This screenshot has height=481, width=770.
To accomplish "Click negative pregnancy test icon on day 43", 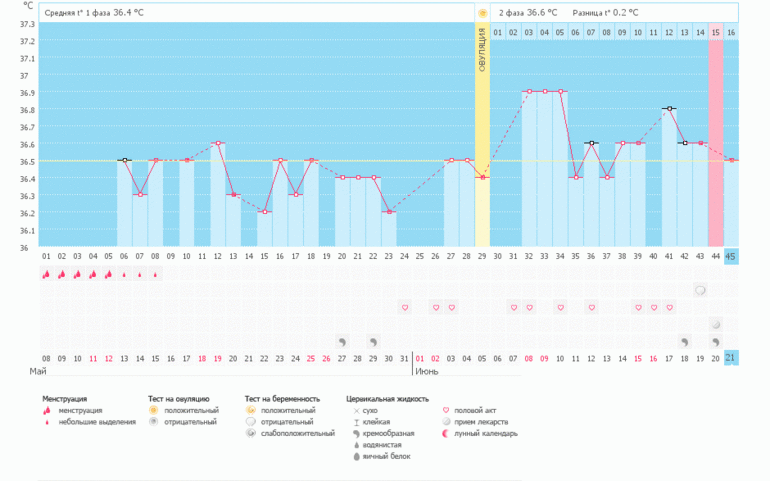I will 700,290.
